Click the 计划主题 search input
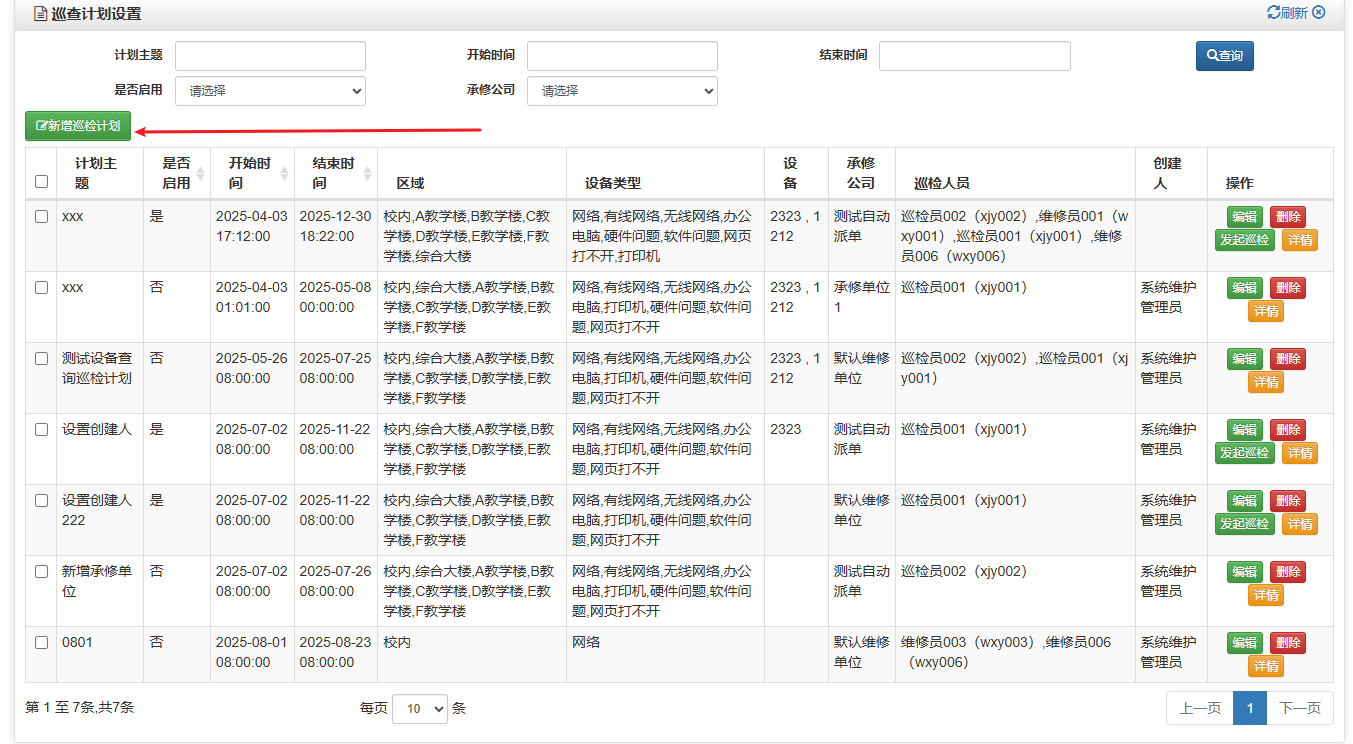Screen dimensions: 1353x744 (270, 56)
